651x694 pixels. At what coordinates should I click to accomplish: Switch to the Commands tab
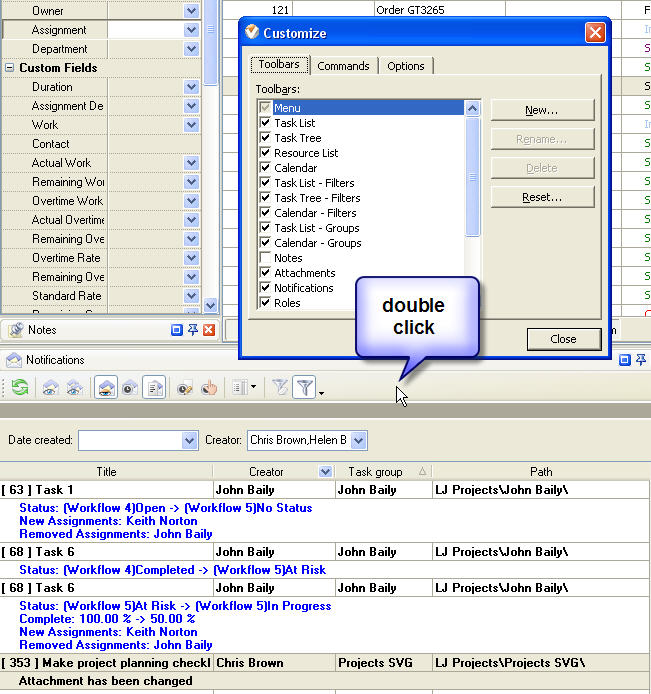click(x=343, y=66)
